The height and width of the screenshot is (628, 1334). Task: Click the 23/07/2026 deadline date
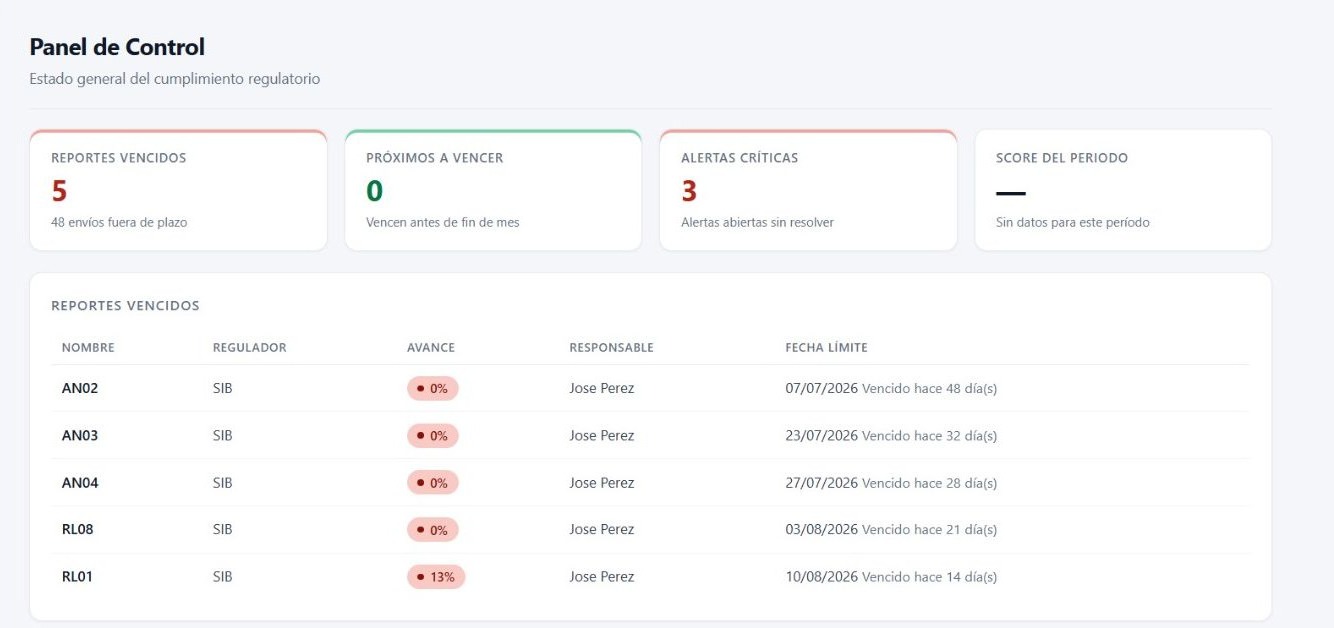pos(822,435)
